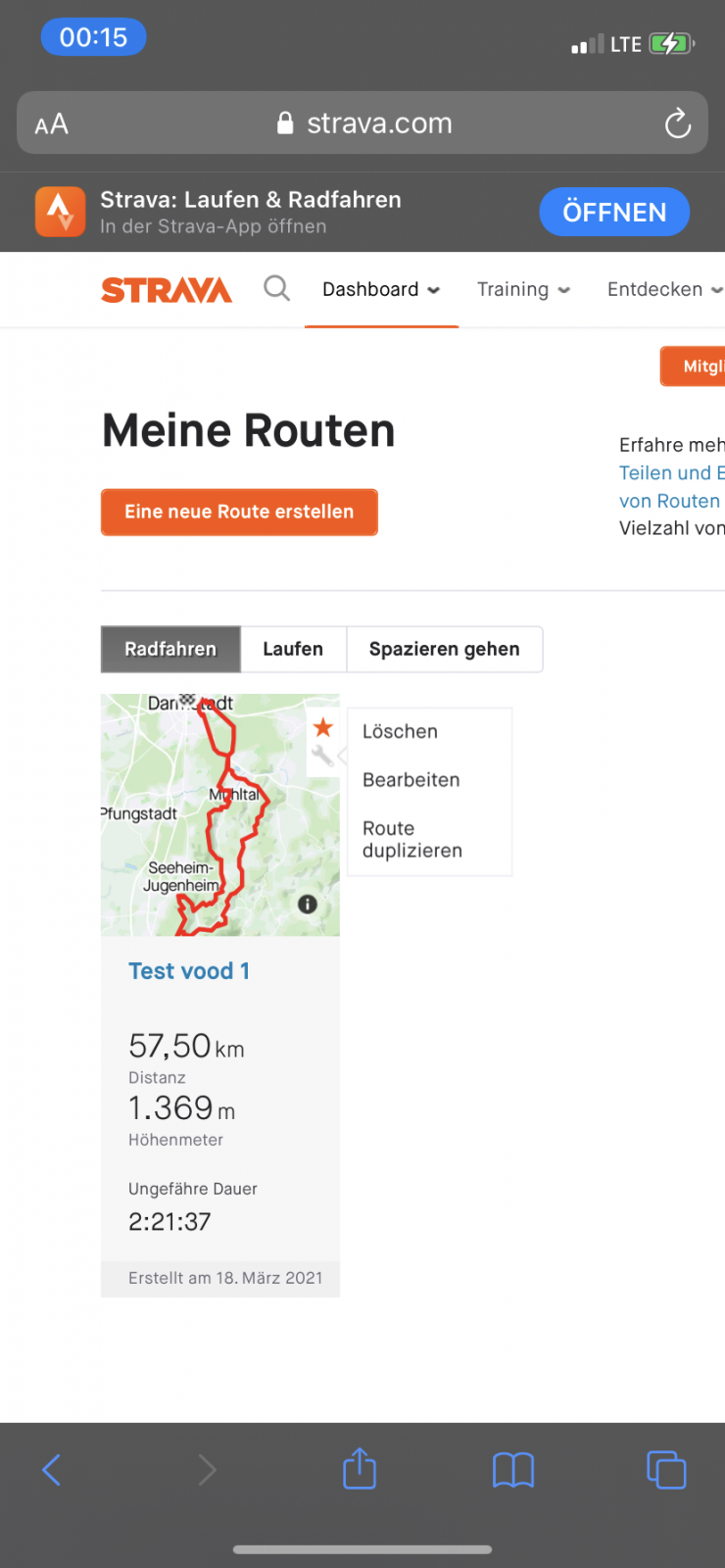Go back with Safari back arrow
Viewport: 725px width, 1568px height.
(x=52, y=1470)
